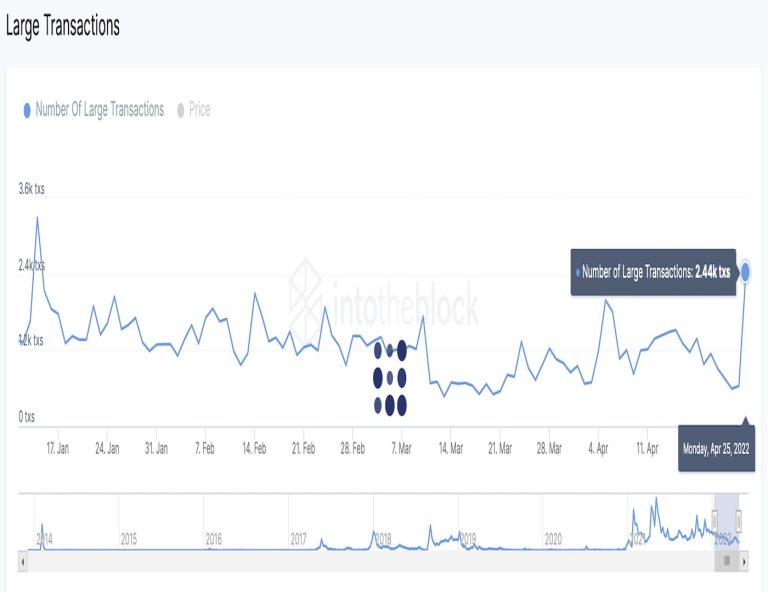Click the scrollbar's left arrow button

[x=24, y=562]
